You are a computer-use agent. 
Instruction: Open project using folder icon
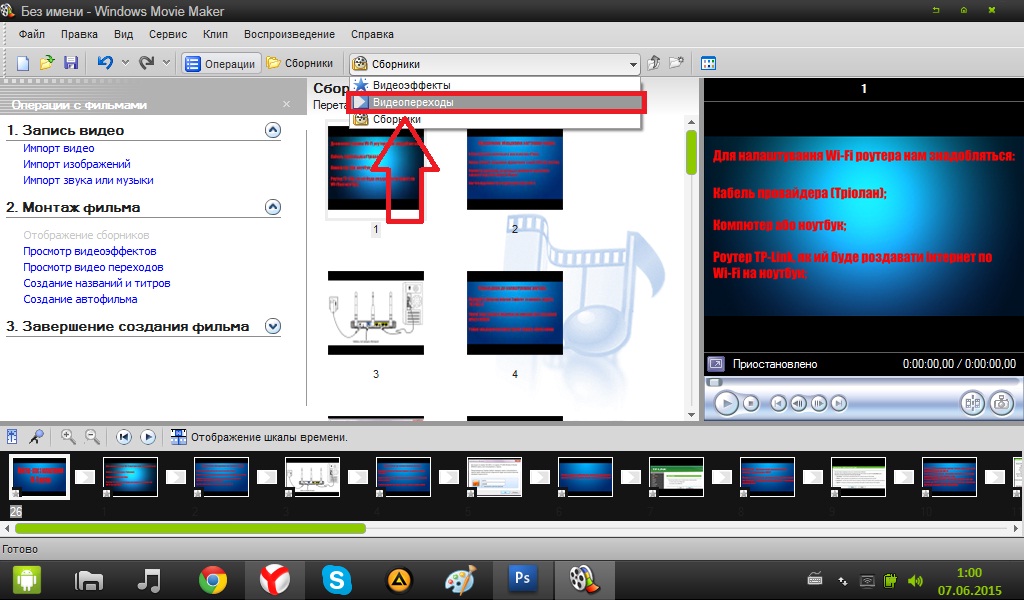(x=47, y=63)
